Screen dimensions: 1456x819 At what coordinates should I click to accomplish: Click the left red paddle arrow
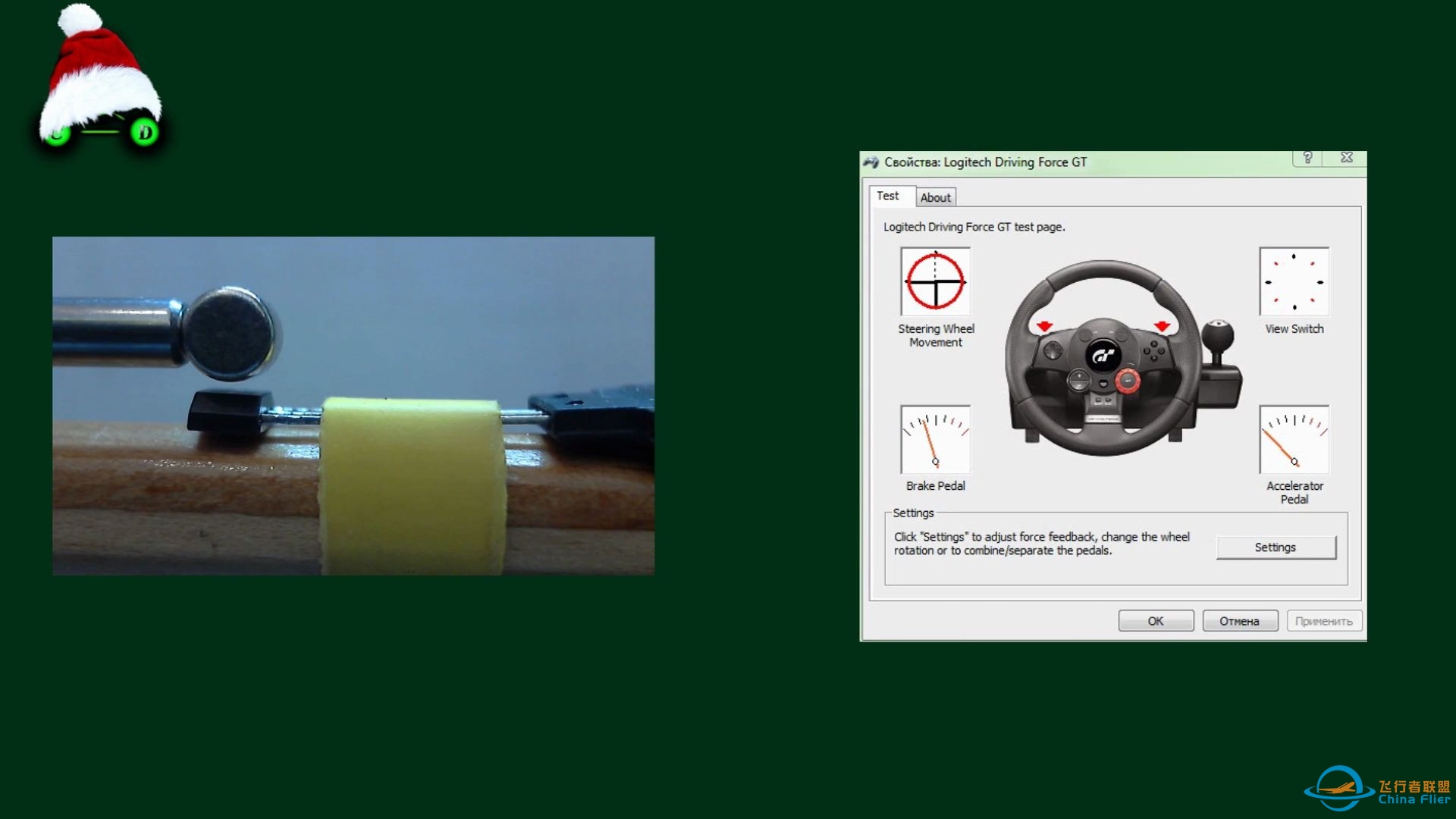[x=1044, y=326]
